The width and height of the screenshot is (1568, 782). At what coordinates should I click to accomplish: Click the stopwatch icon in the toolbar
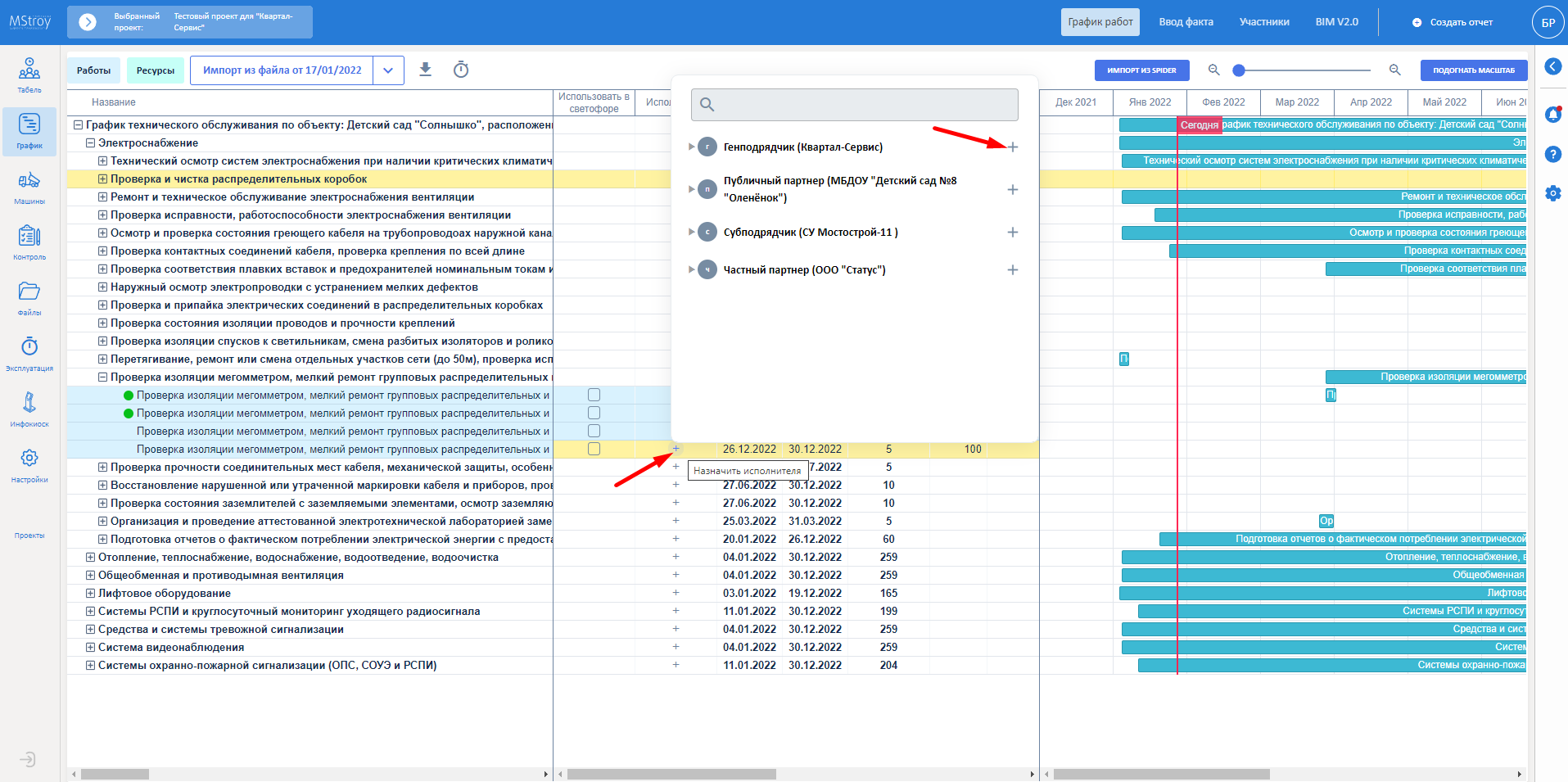coord(461,70)
